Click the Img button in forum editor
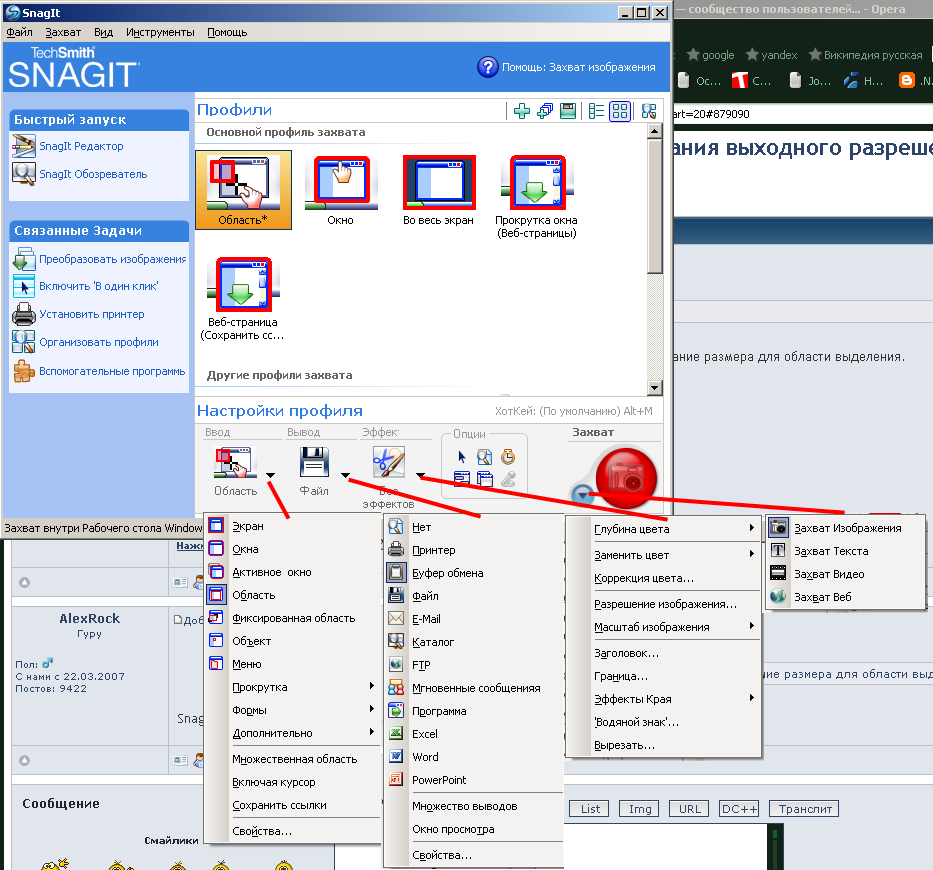 (640, 809)
